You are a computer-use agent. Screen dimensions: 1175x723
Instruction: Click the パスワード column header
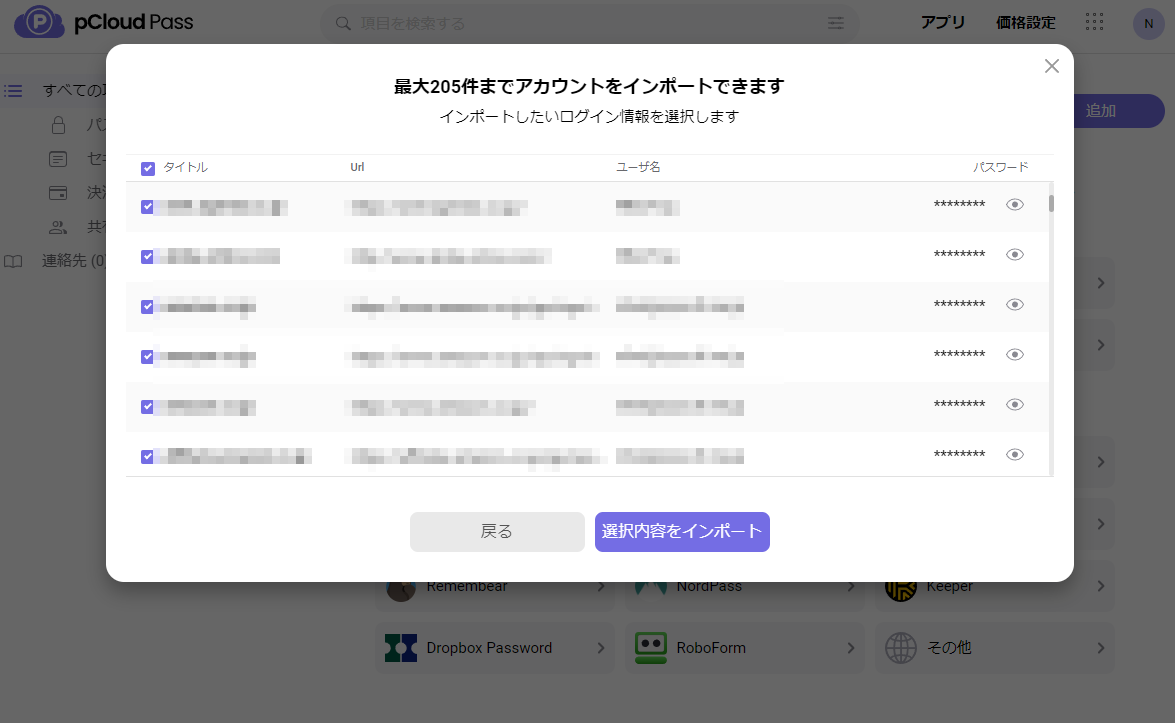1000,167
